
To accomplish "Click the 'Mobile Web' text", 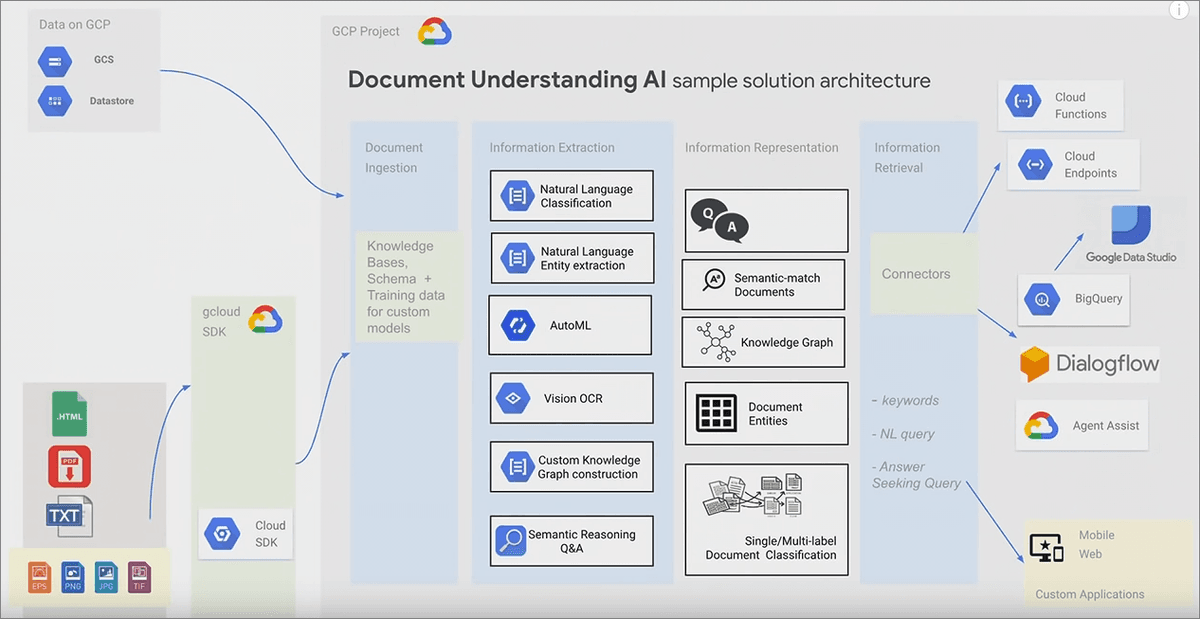I will 1096,544.
